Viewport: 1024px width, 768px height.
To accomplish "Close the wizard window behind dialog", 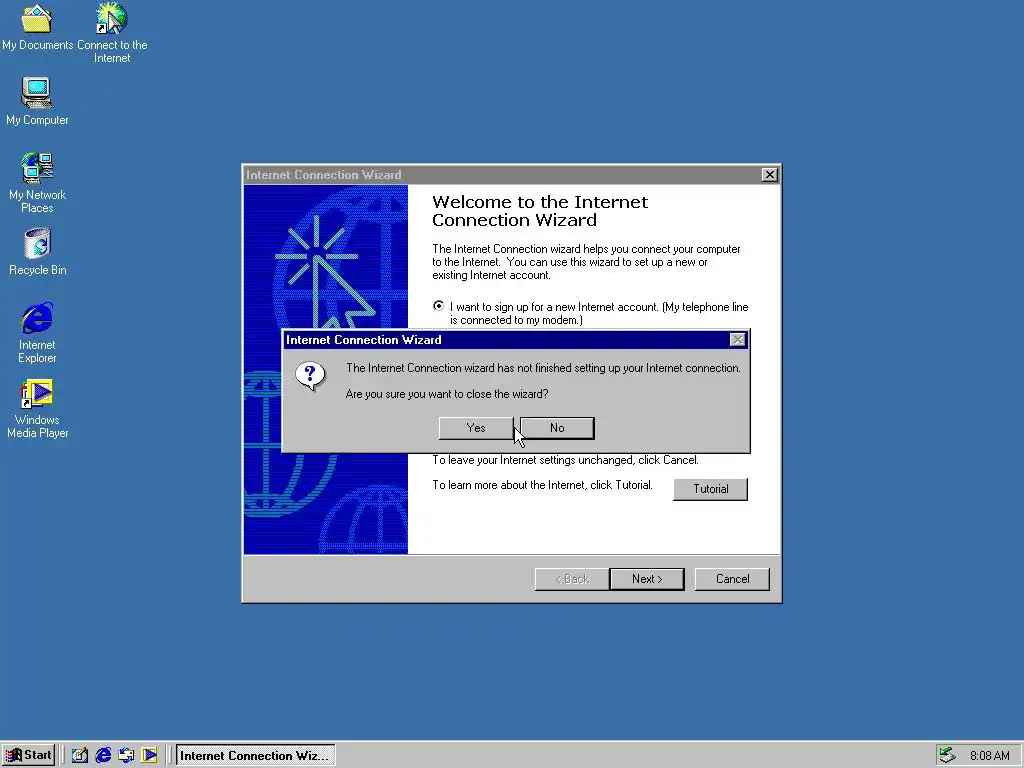I will coord(770,174).
